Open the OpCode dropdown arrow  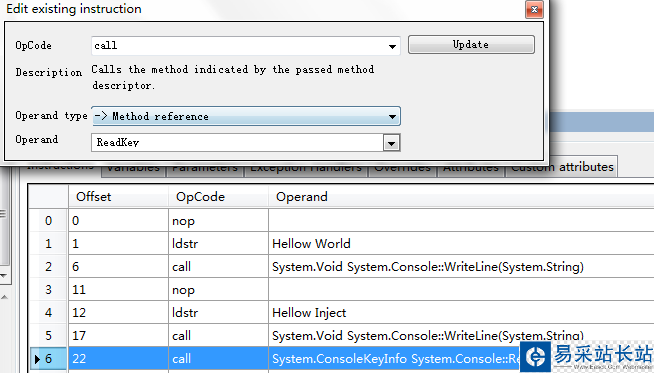(x=392, y=46)
